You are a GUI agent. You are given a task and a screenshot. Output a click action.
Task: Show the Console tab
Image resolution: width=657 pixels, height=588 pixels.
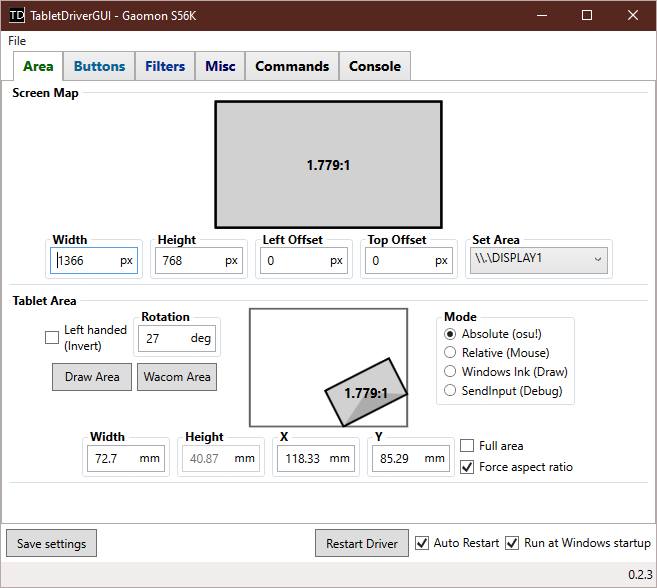(x=375, y=66)
